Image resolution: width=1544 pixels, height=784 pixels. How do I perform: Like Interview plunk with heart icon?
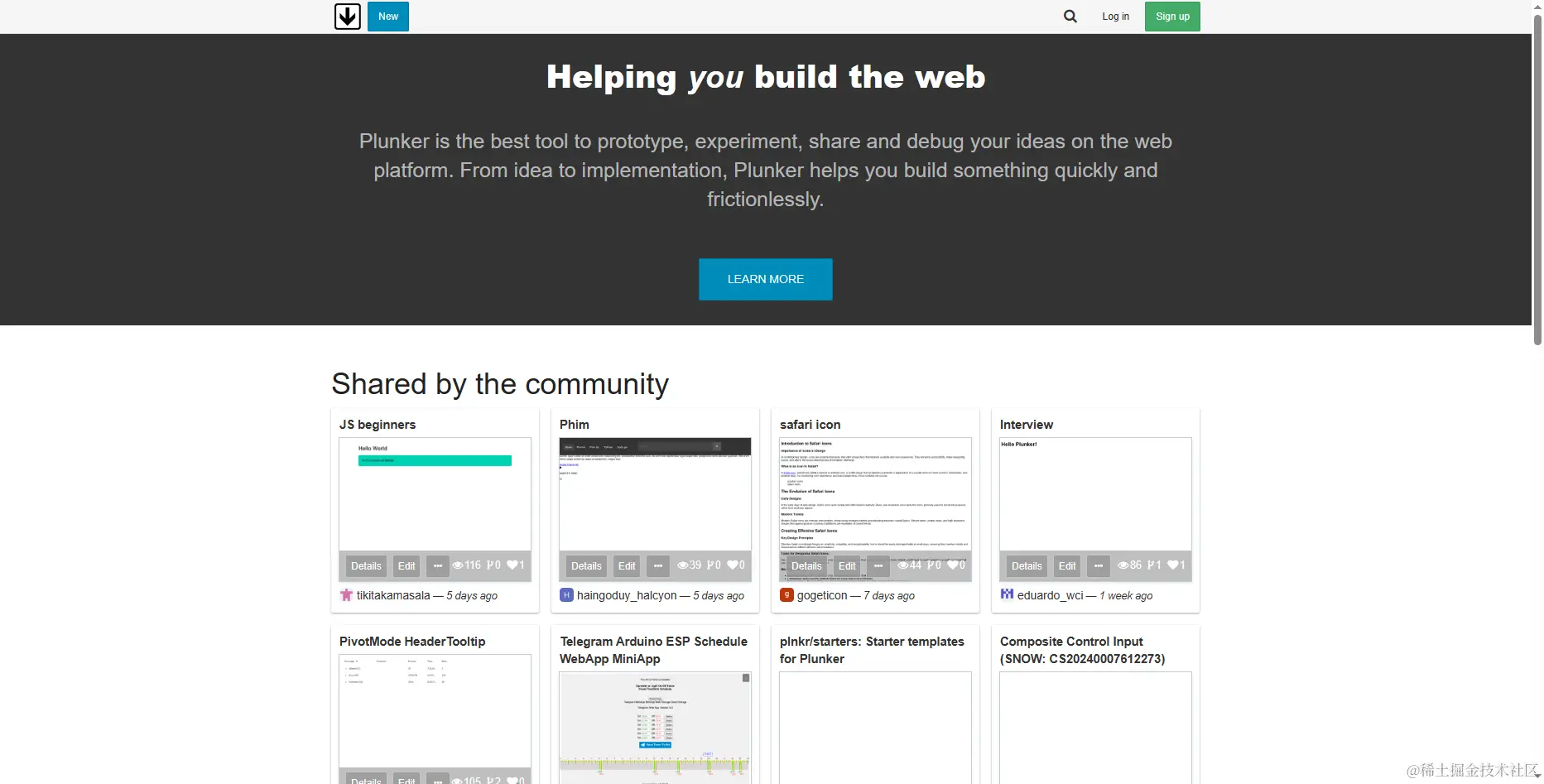pos(1172,565)
